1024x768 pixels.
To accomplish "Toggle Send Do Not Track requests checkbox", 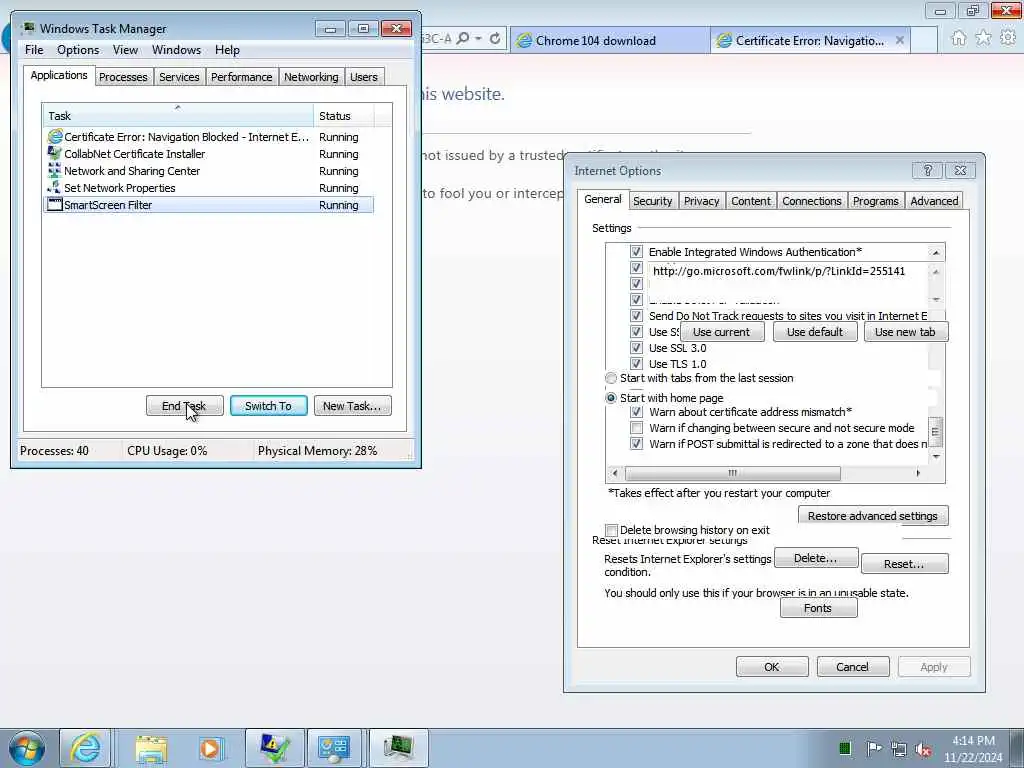I will pos(636,315).
